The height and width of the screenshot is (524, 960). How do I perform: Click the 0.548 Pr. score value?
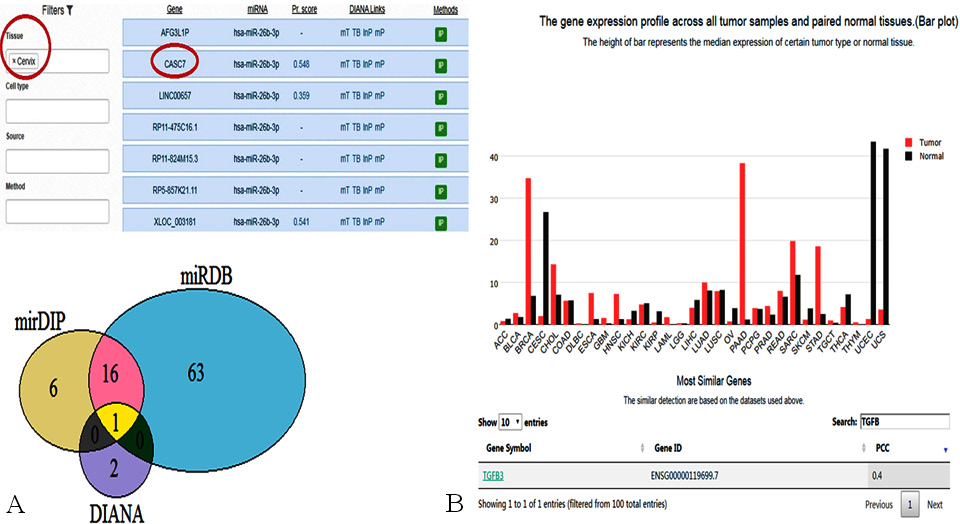pos(301,64)
